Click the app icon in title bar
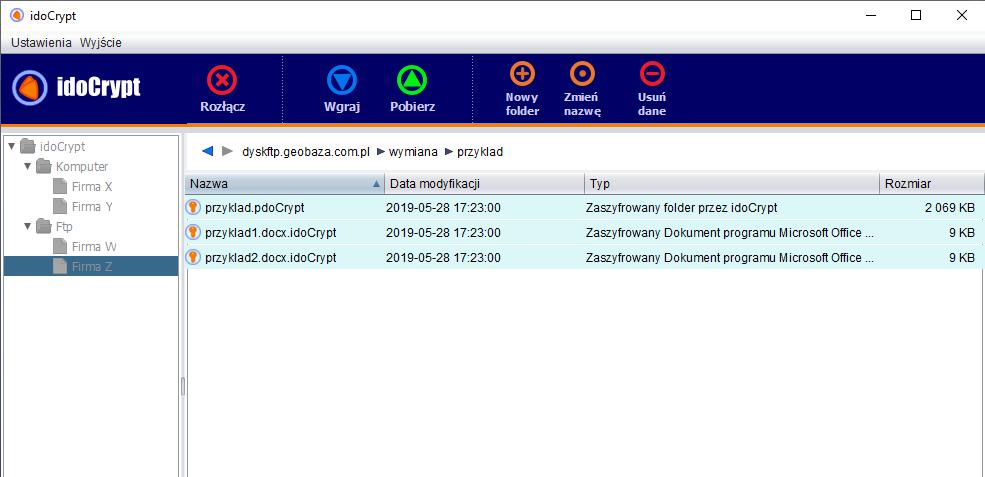The height and width of the screenshot is (477, 985). coord(17,16)
